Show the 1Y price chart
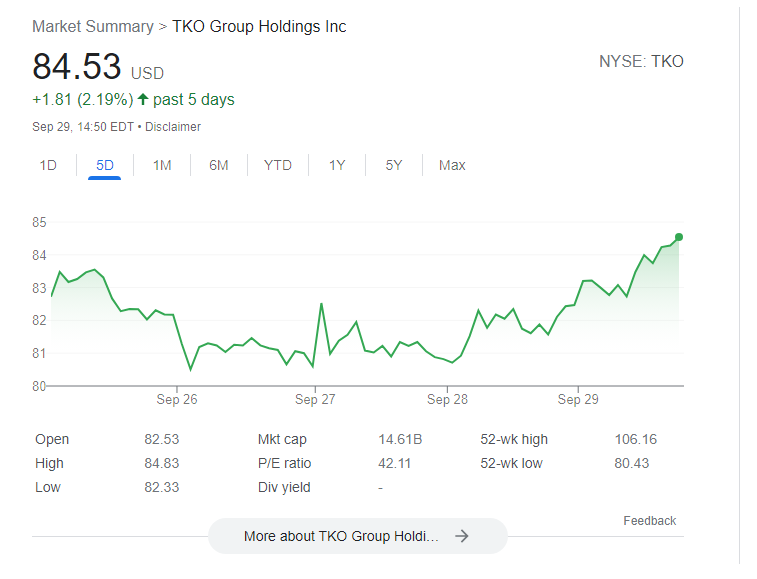Screen dimensions: 757x579 (337, 165)
